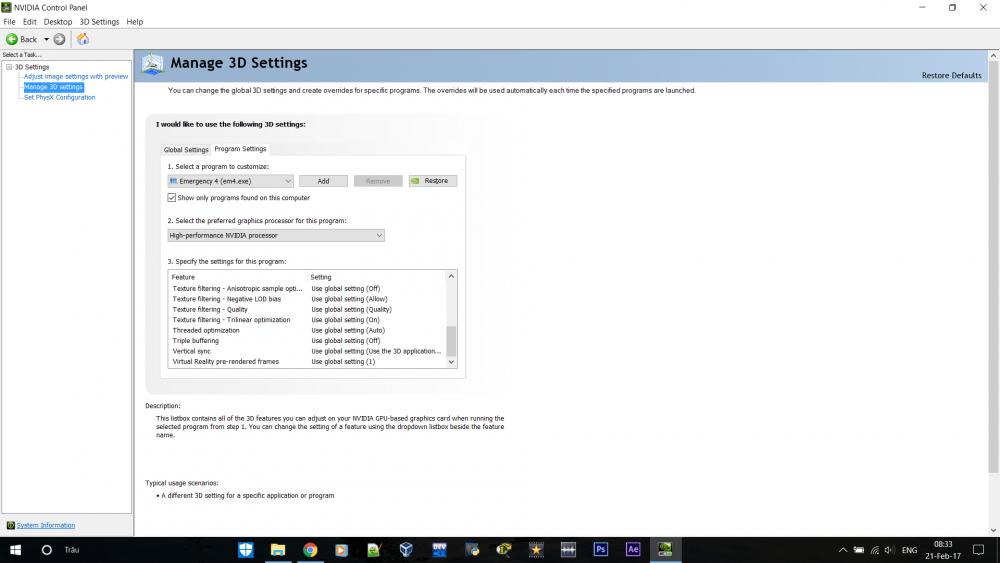
Task: Click the System Information link
Action: click(46, 525)
